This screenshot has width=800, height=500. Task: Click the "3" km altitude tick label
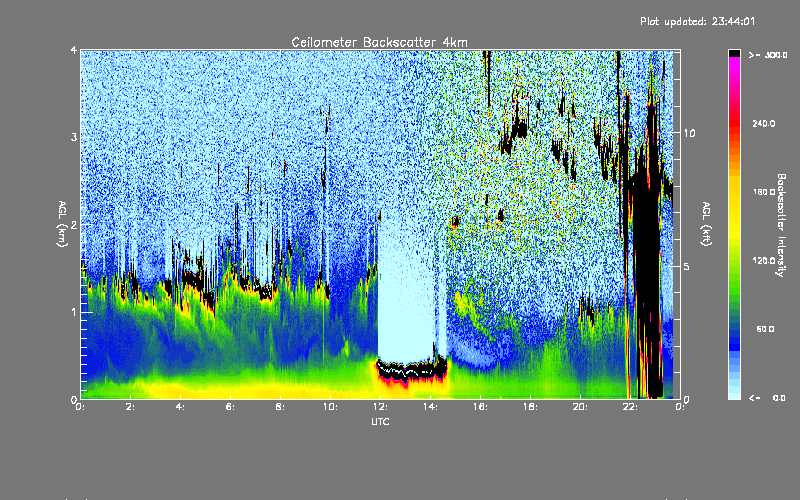coord(74,137)
